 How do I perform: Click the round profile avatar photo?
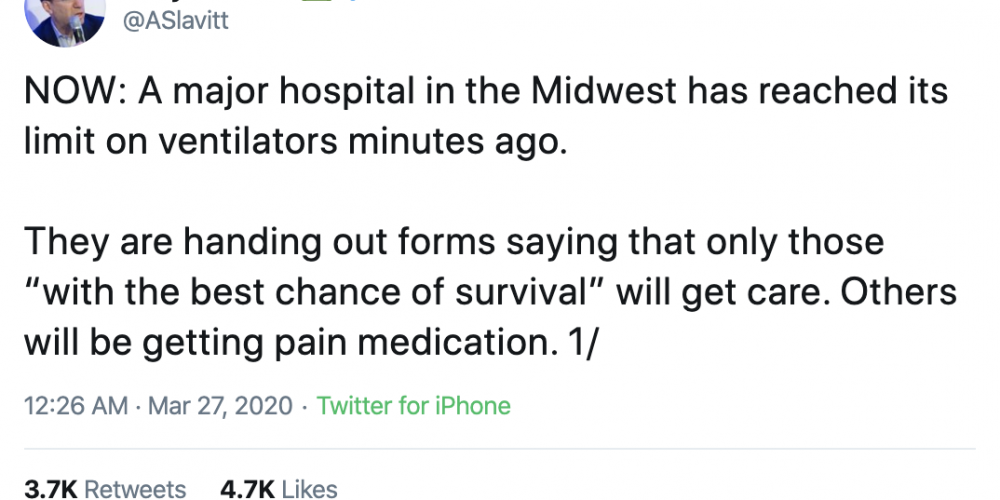point(65,20)
